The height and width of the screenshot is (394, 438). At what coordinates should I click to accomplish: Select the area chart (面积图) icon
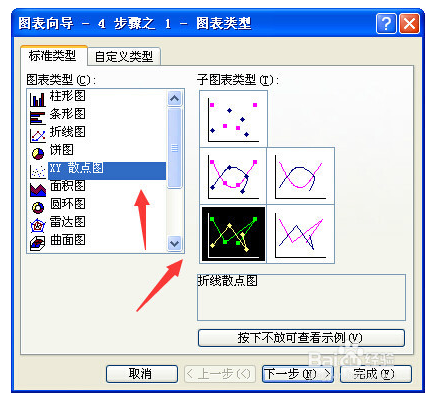tap(38, 190)
